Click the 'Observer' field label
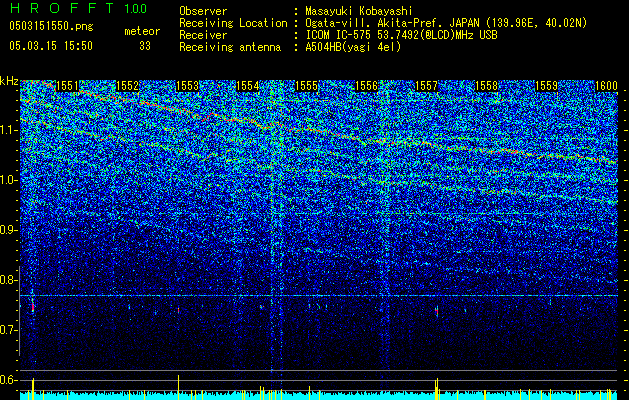 coord(203,11)
